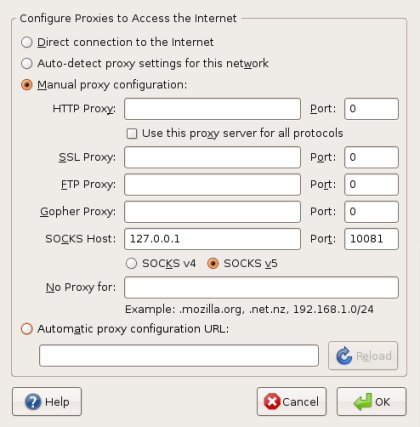Click the SOCKS port field showing 10081
420x427 pixels.
coord(371,239)
